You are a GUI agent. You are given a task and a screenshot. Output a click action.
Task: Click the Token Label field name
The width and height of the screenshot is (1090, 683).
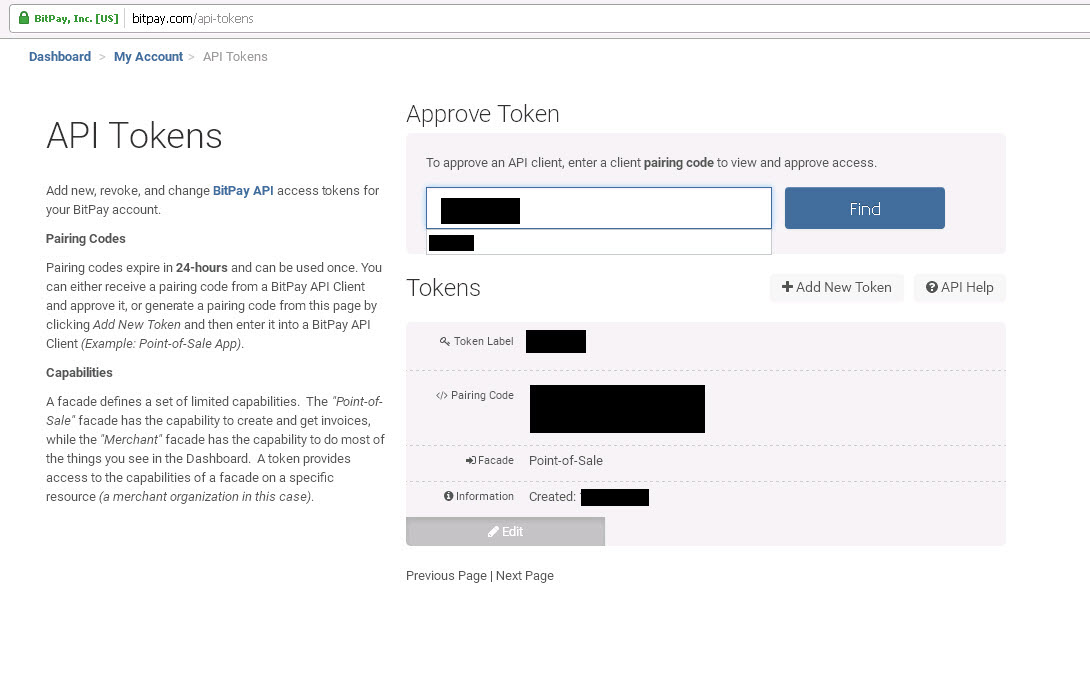(x=484, y=341)
